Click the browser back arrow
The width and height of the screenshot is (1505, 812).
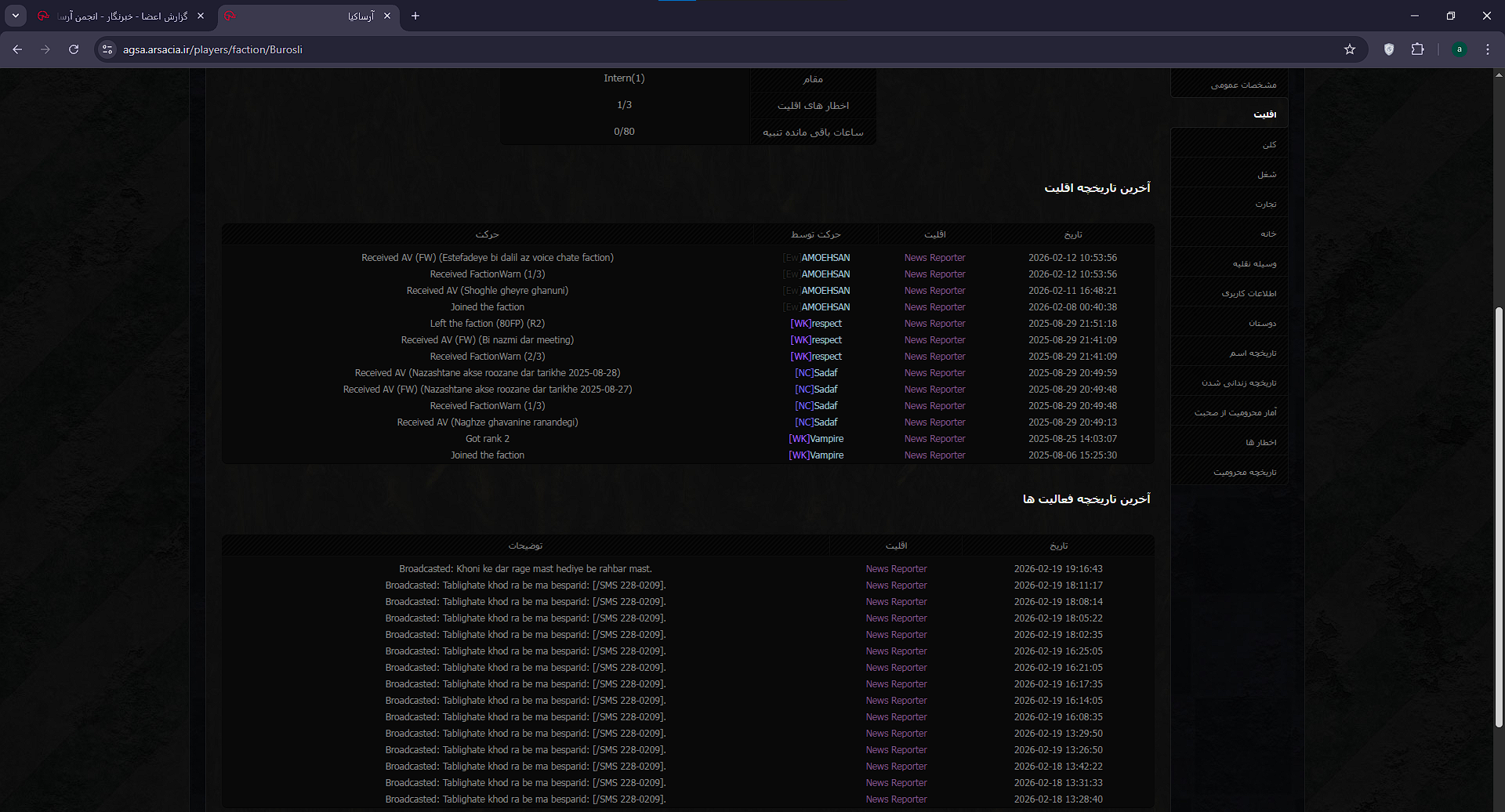pyautogui.click(x=17, y=49)
